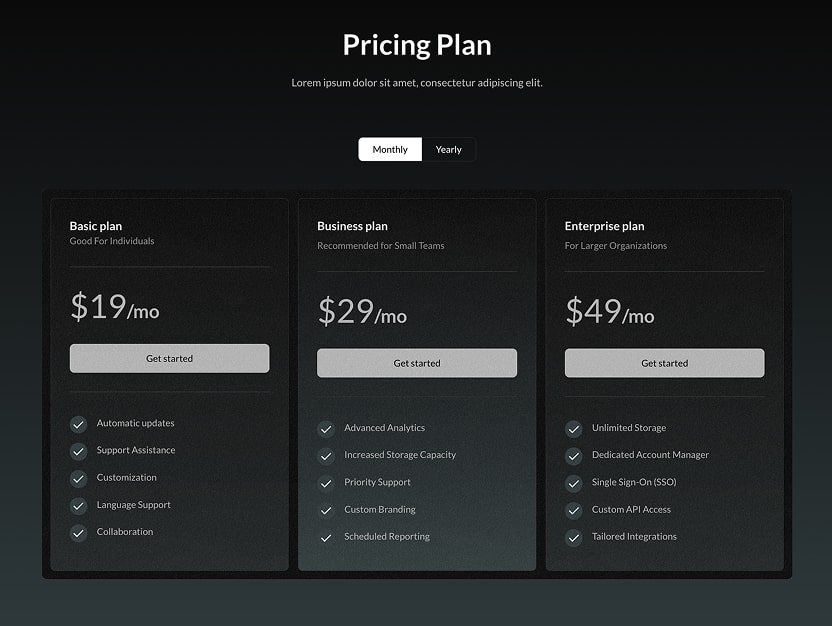The height and width of the screenshot is (626, 832).
Task: Click the checkmark next to Unlimited Storage
Action: click(x=574, y=428)
